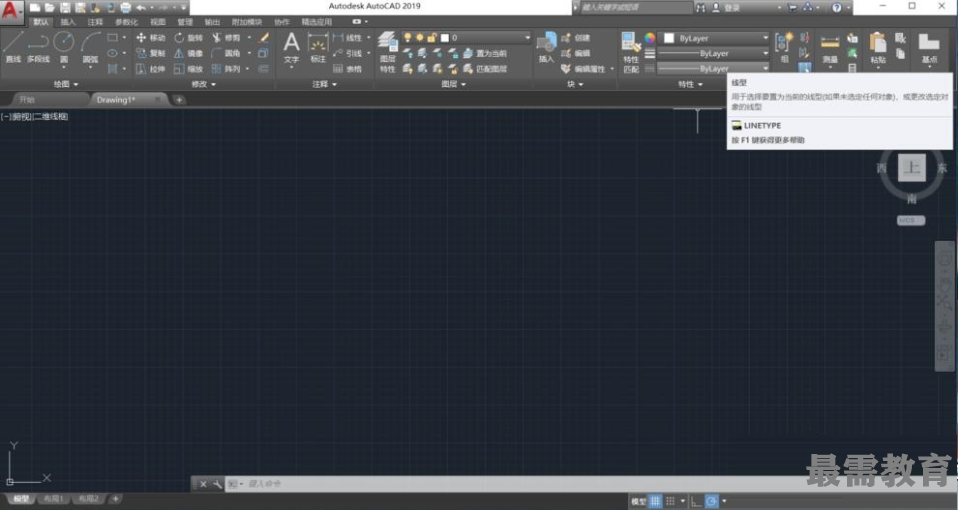
Task: Expand the Annotation (注释) panel
Action: click(324, 84)
